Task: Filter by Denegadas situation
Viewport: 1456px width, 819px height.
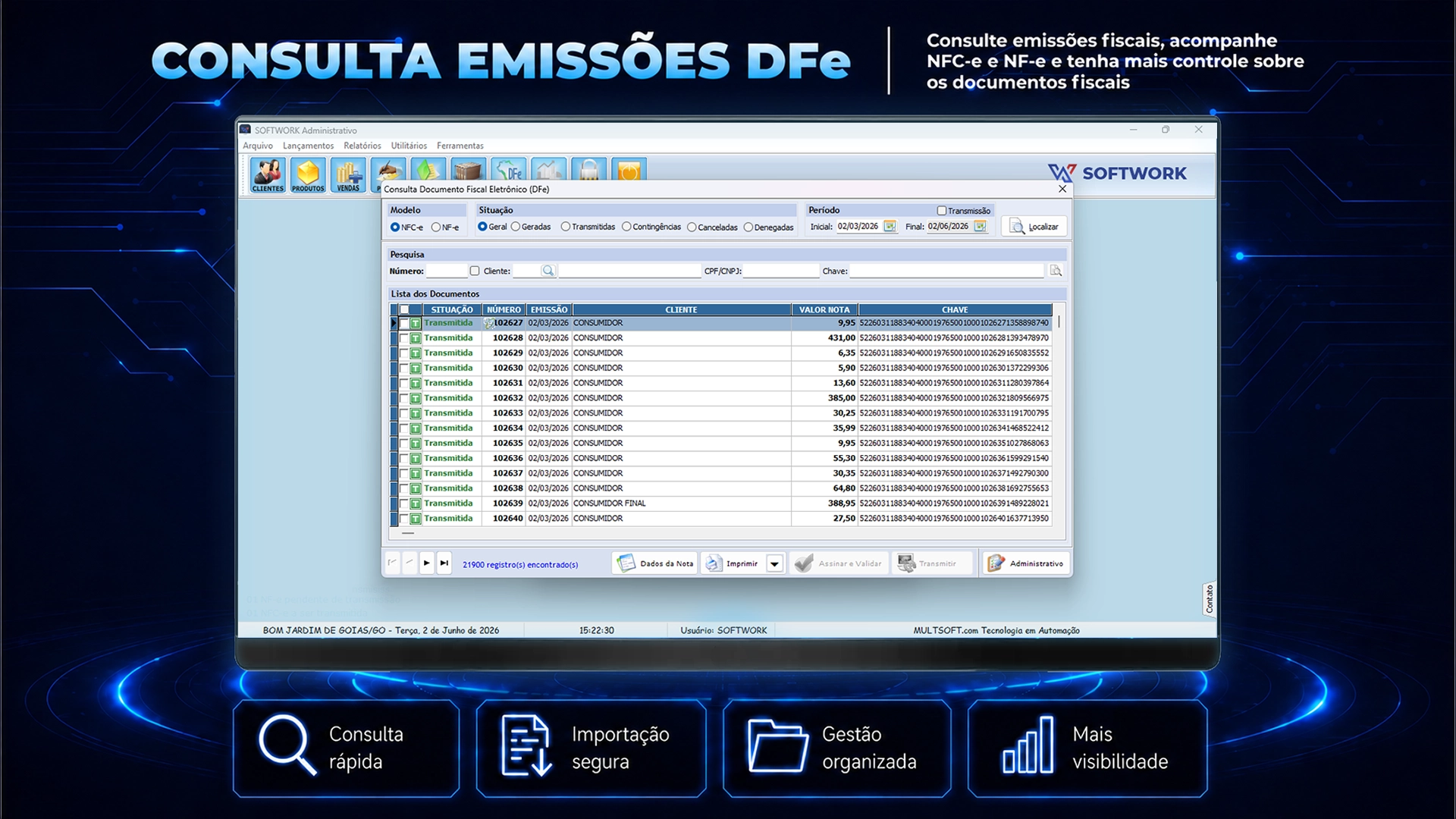Action: 768,227
